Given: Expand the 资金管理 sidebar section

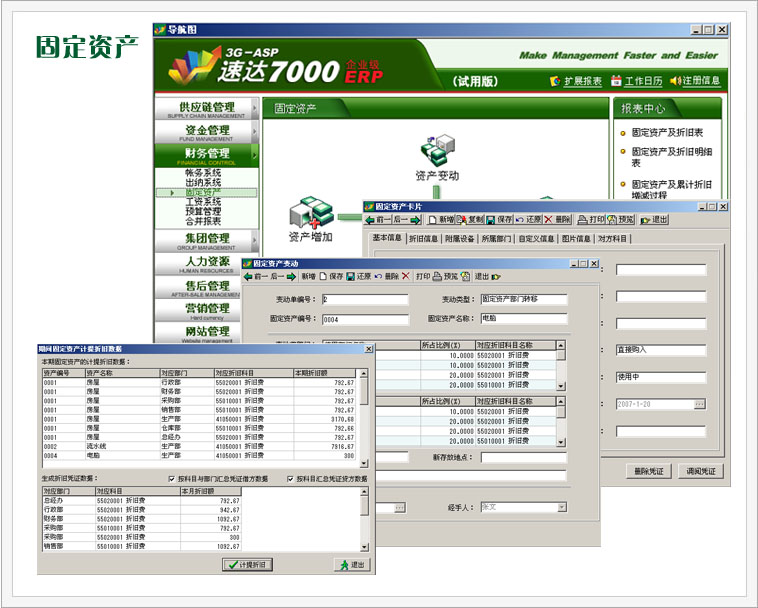Looking at the screenshot, I should coord(207,132).
